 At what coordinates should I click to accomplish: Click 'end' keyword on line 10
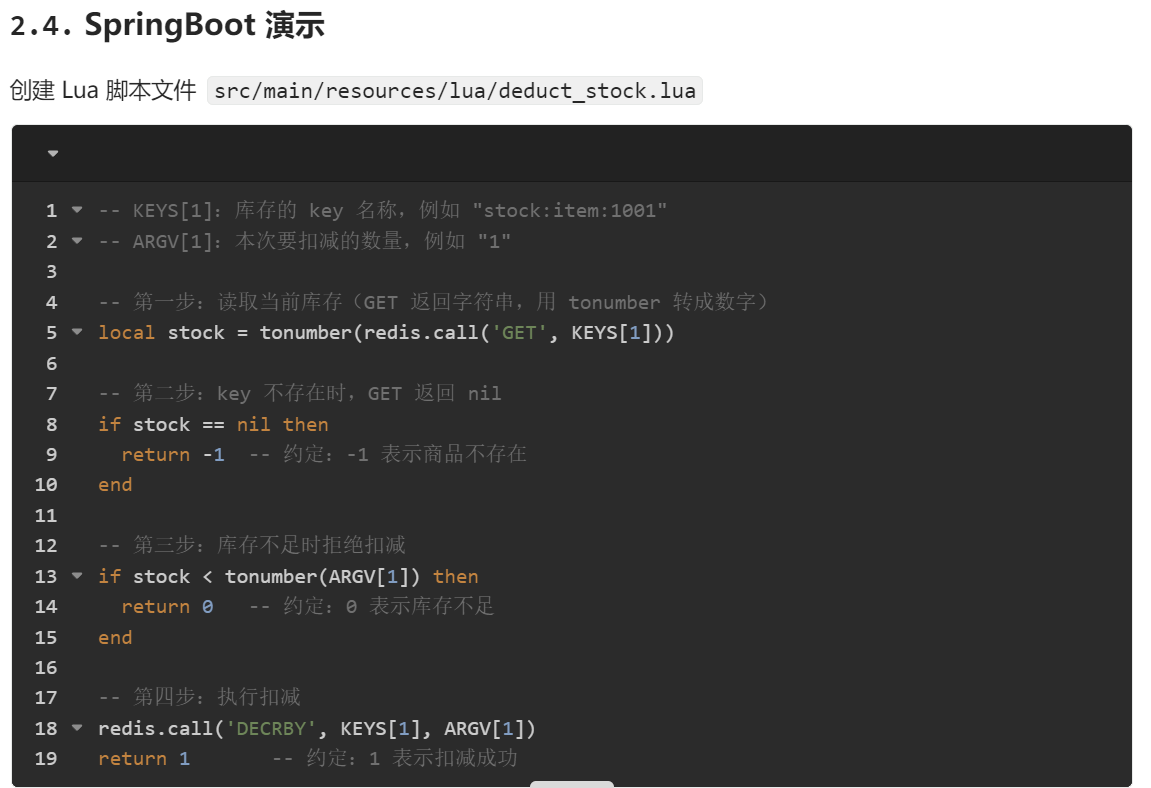pyautogui.click(x=115, y=485)
